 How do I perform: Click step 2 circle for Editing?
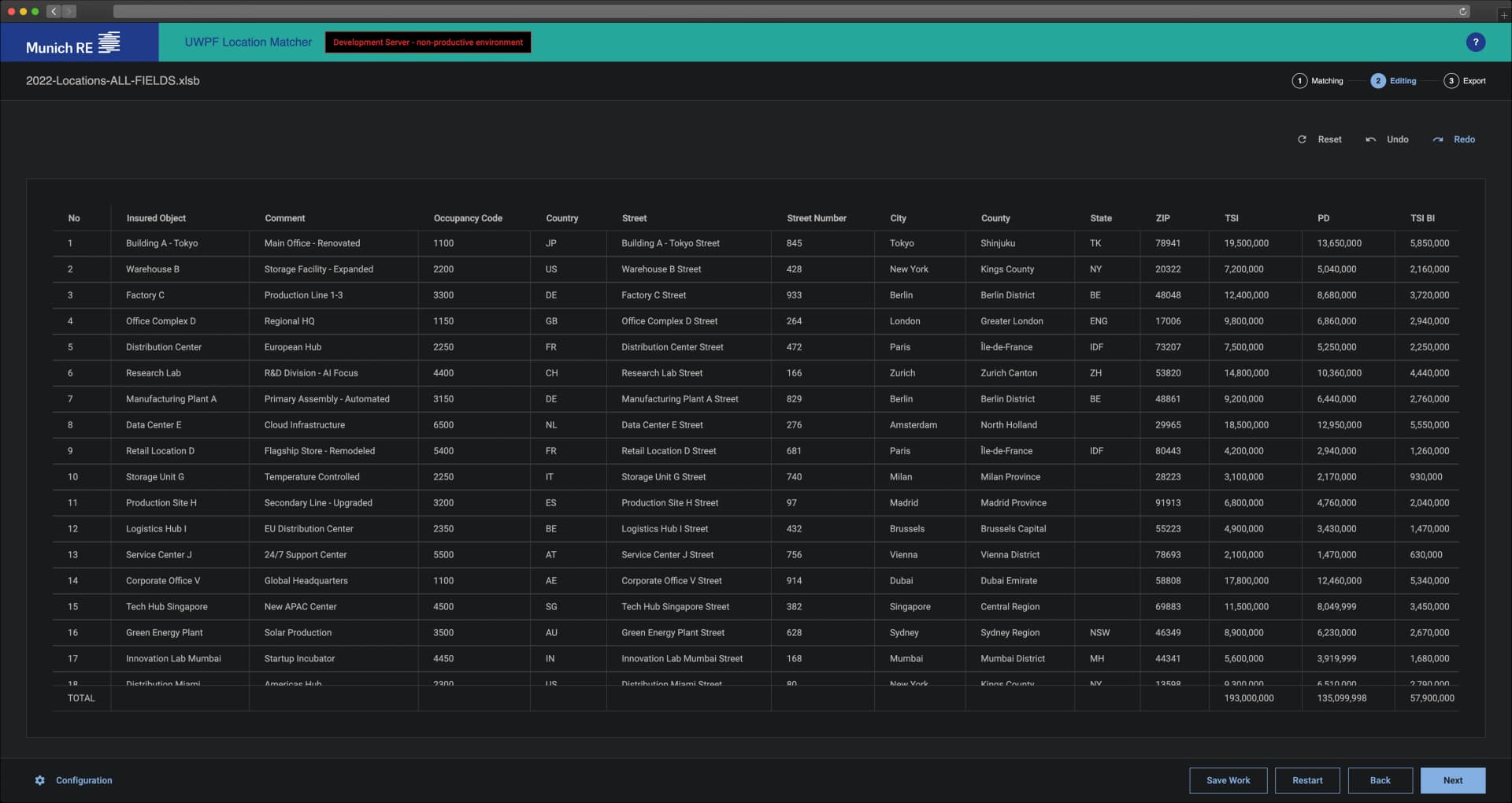(x=1377, y=81)
